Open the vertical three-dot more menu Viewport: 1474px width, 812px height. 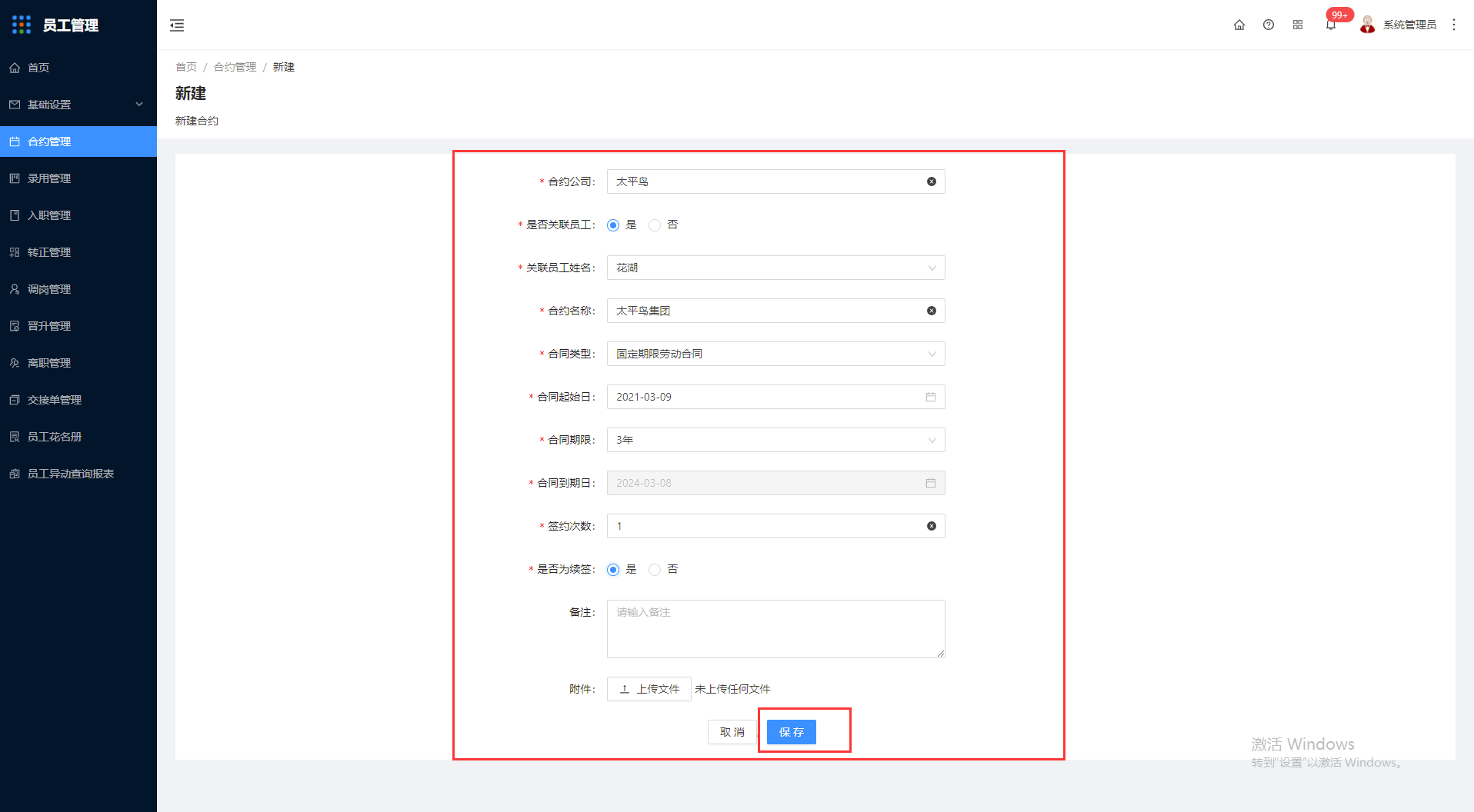[x=1454, y=25]
